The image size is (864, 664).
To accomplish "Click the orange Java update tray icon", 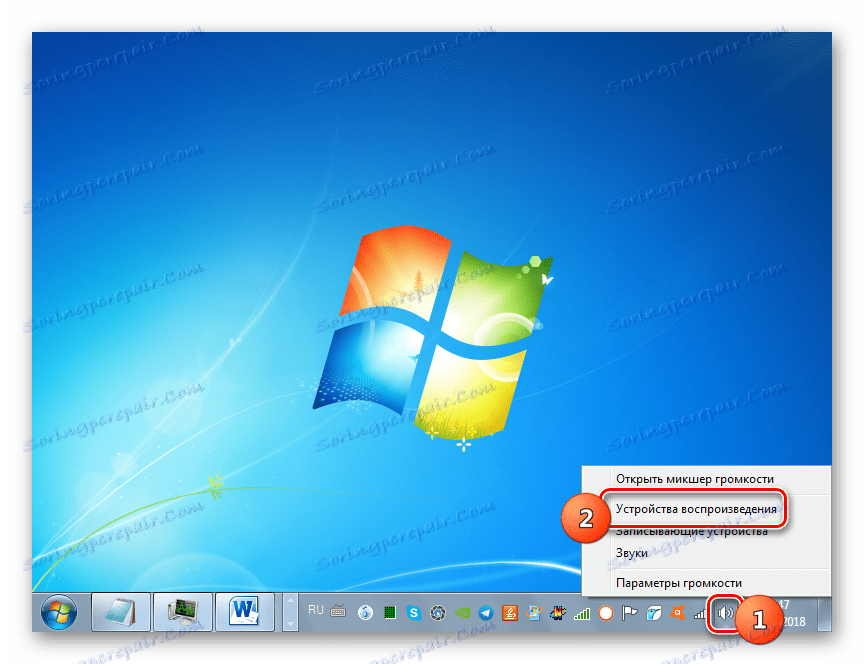I will 510,613.
